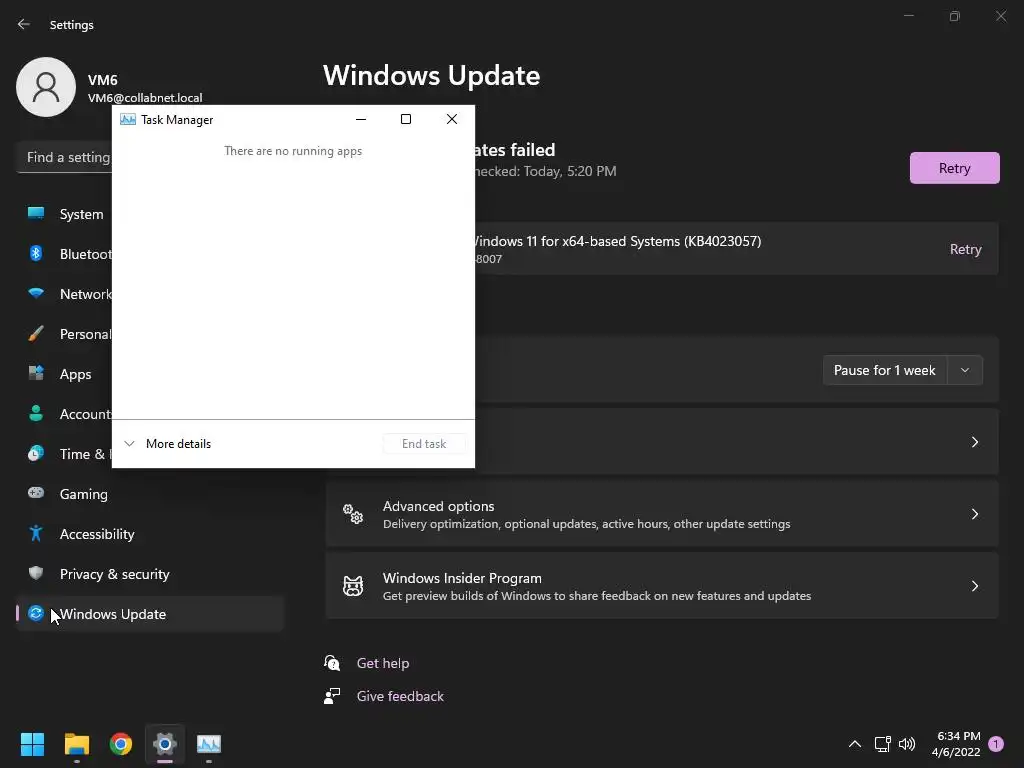Click Retry for KB4023057 update

click(965, 249)
